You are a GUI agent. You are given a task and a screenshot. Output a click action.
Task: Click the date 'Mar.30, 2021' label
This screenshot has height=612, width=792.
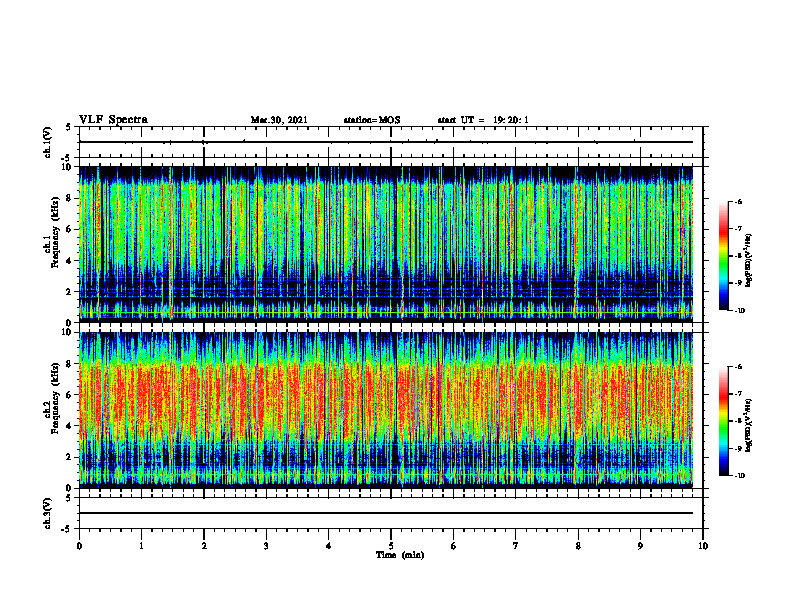pyautogui.click(x=279, y=120)
